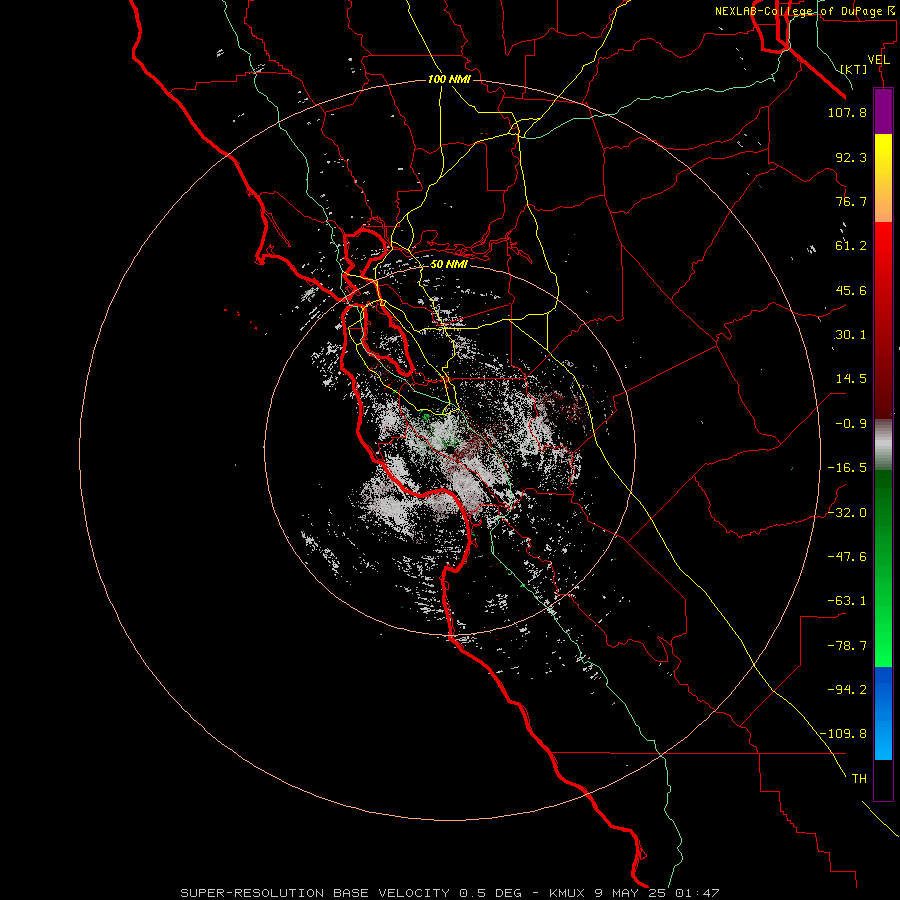
Task: Click the 100 NMI range ring label
Action: point(449,79)
